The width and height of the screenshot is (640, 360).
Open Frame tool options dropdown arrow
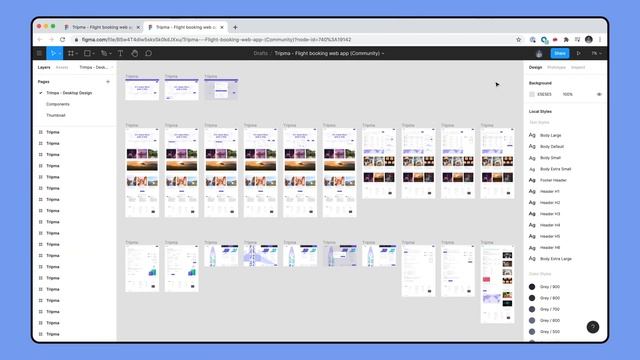click(x=77, y=53)
